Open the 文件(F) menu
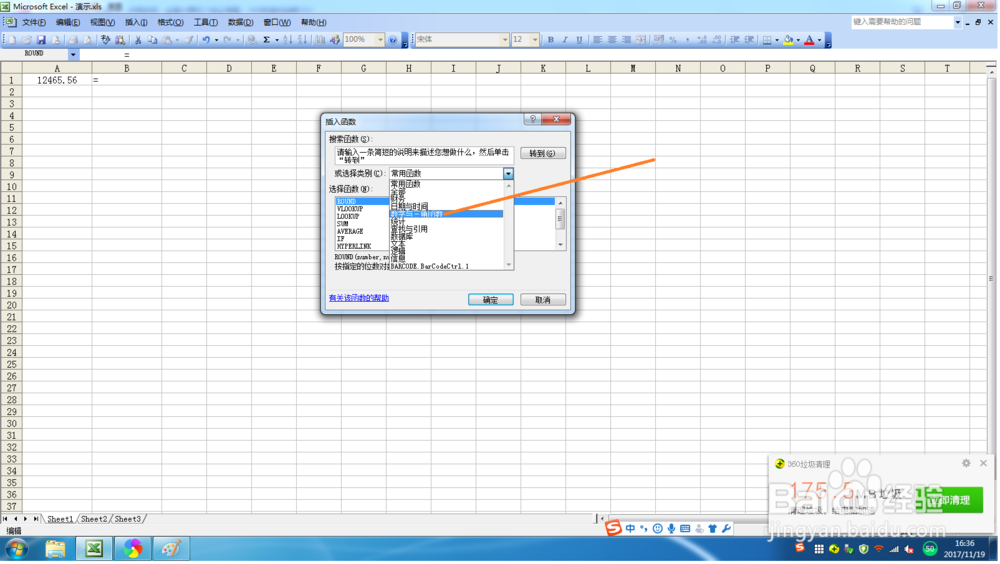The height and width of the screenshot is (564, 1000). [x=33, y=22]
